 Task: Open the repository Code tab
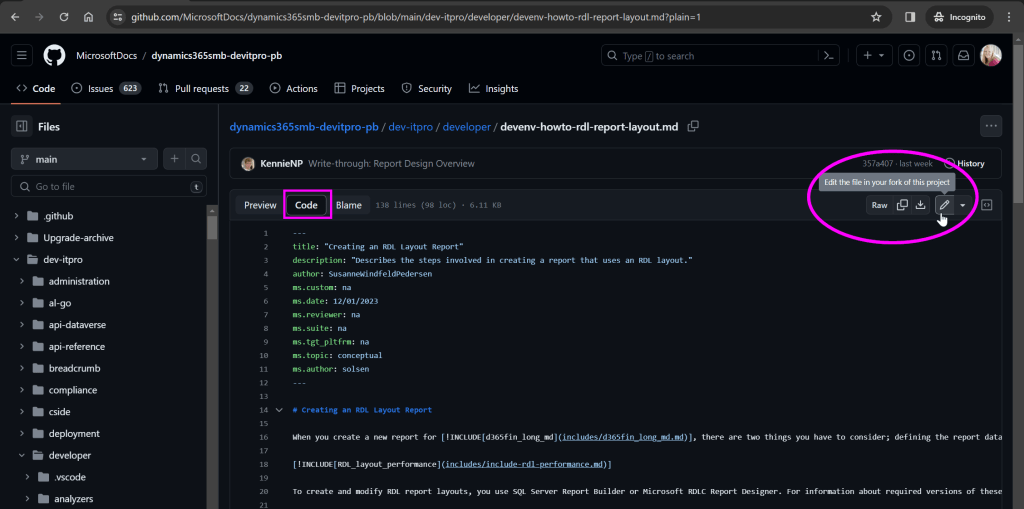click(x=35, y=88)
